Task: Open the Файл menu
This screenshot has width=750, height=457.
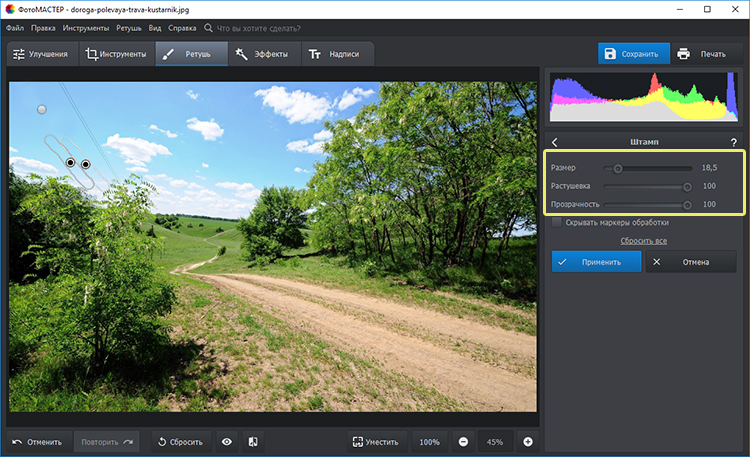Action: [15, 28]
